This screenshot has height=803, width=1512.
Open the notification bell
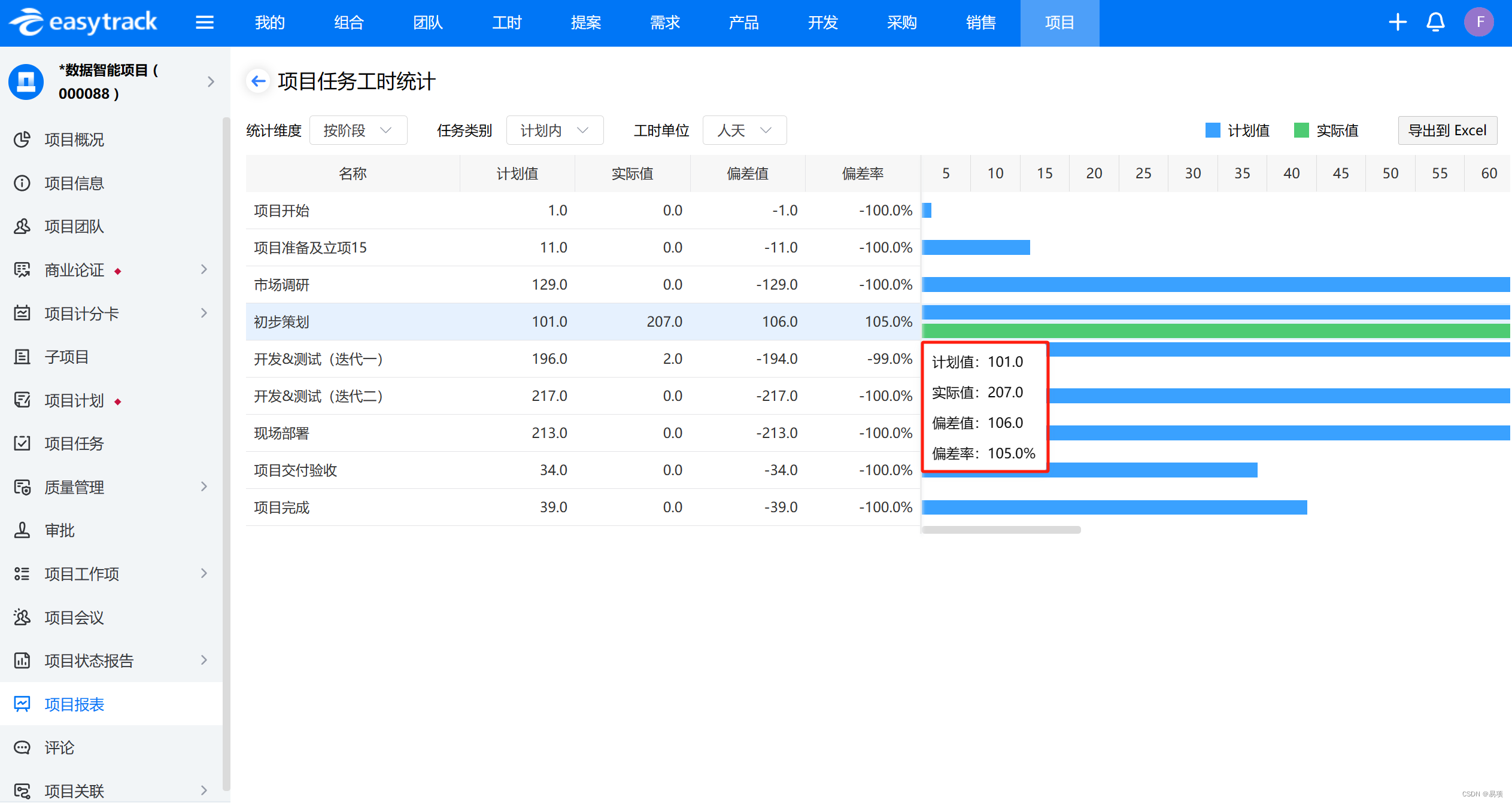click(x=1435, y=23)
